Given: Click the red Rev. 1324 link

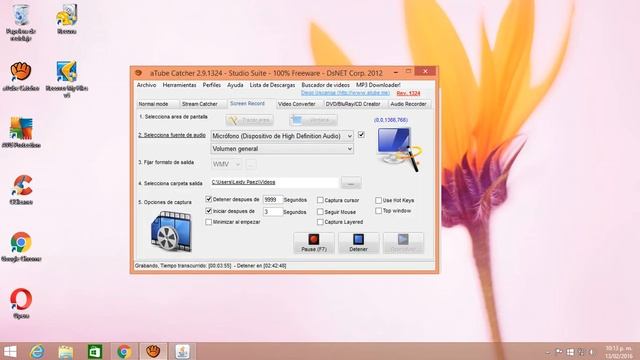Looking at the screenshot, I should 408,93.
